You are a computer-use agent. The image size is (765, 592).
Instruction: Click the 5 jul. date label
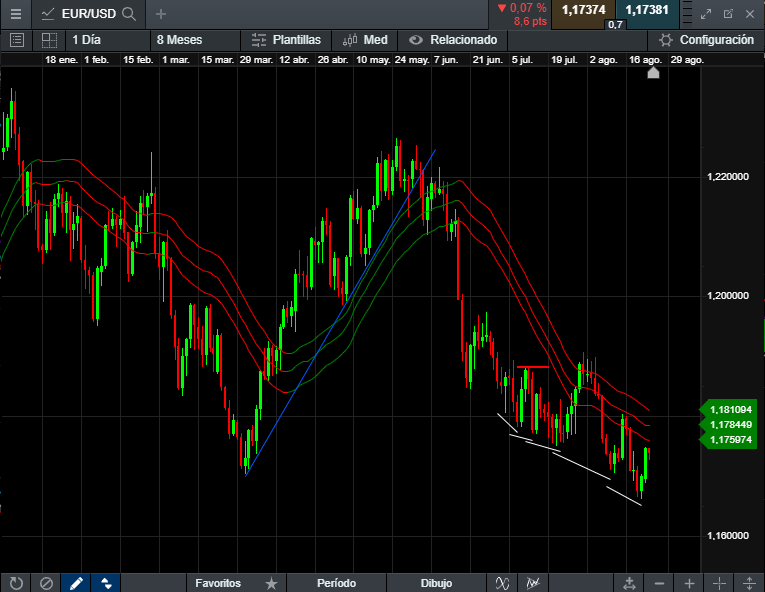523,60
